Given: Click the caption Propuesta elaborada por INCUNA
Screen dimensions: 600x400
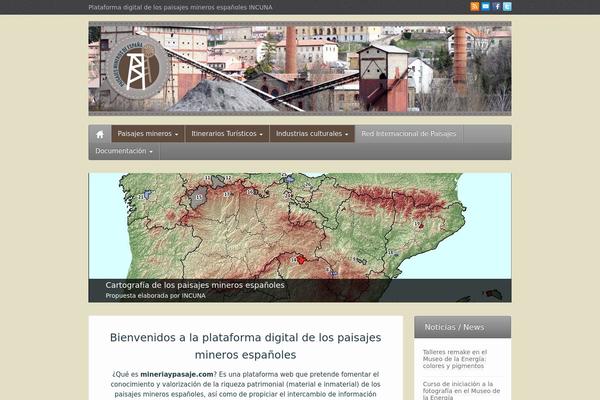Looking at the screenshot, I should click(x=155, y=296).
